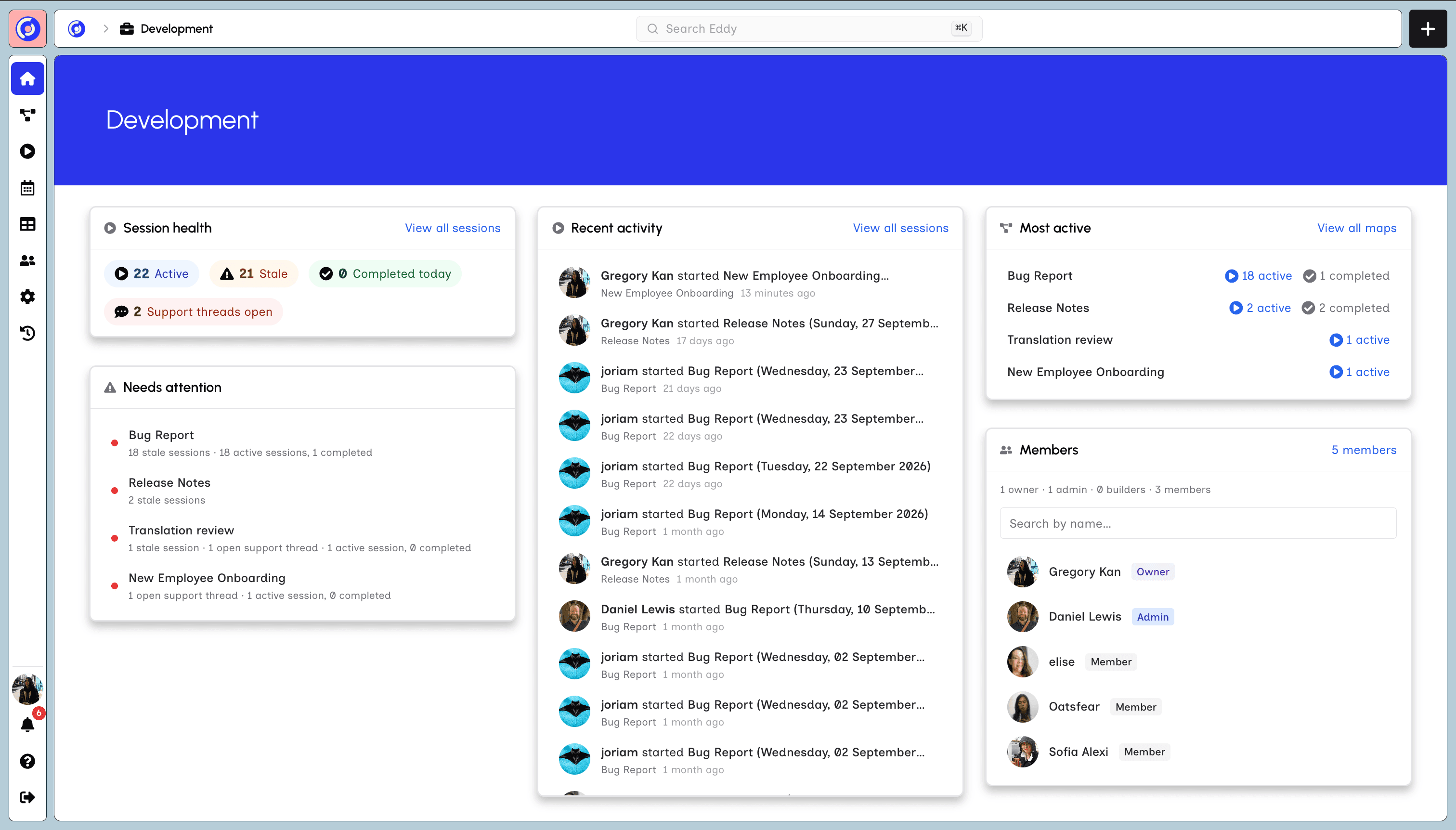Click the Members heading people icon

click(x=1006, y=450)
